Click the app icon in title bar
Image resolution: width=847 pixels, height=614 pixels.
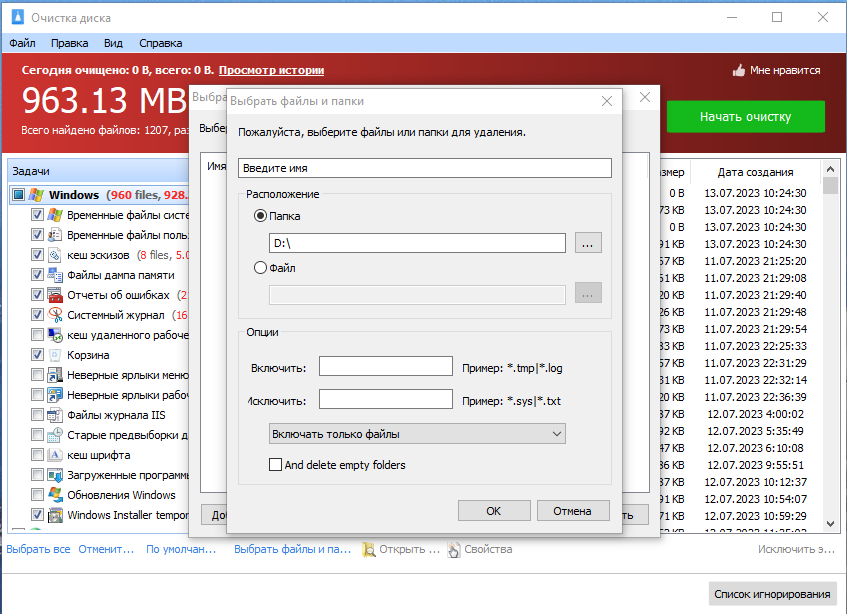18,17
